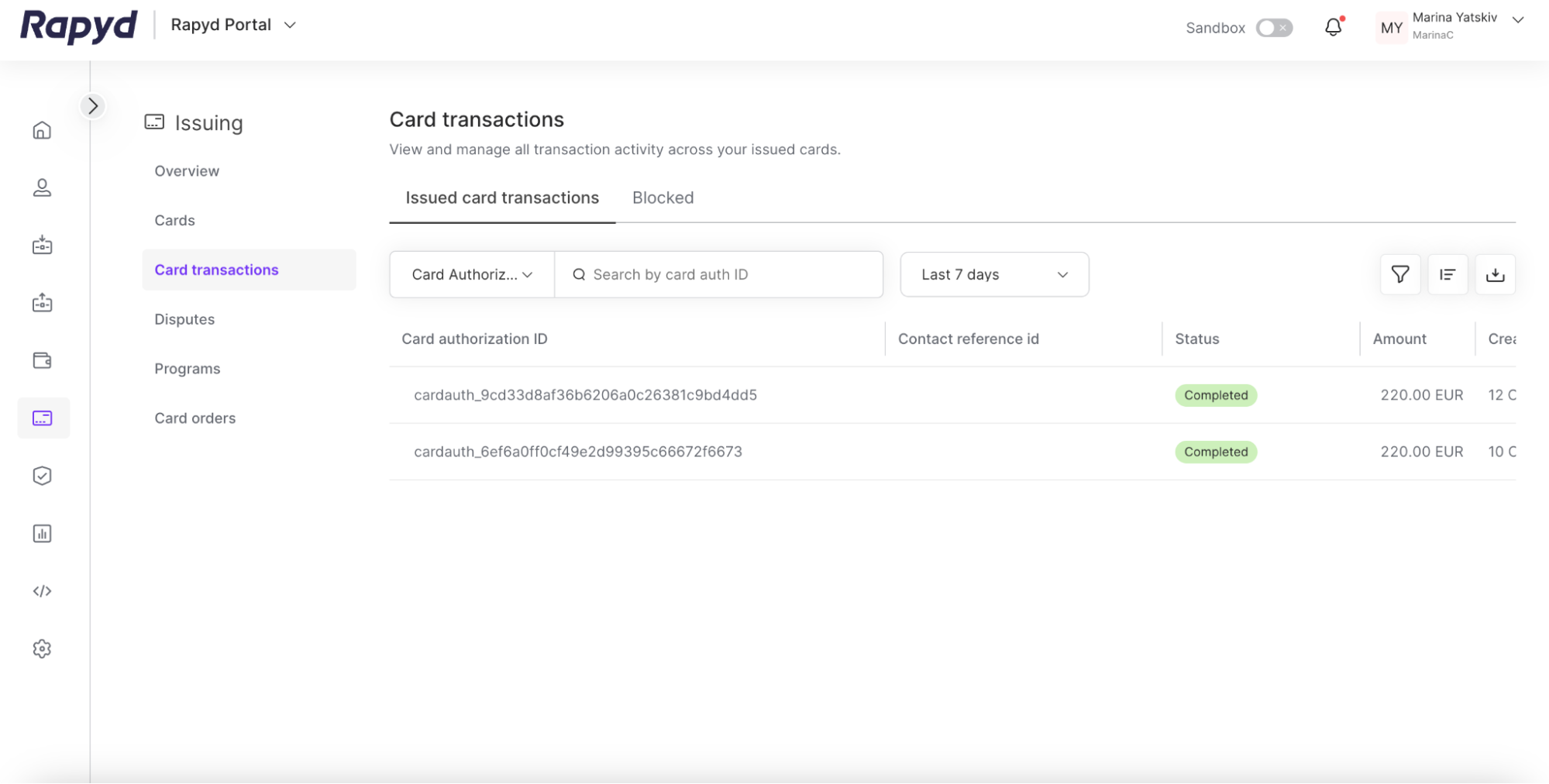
Task: Open the Card Authoriz... search type dropdown
Action: click(472, 274)
